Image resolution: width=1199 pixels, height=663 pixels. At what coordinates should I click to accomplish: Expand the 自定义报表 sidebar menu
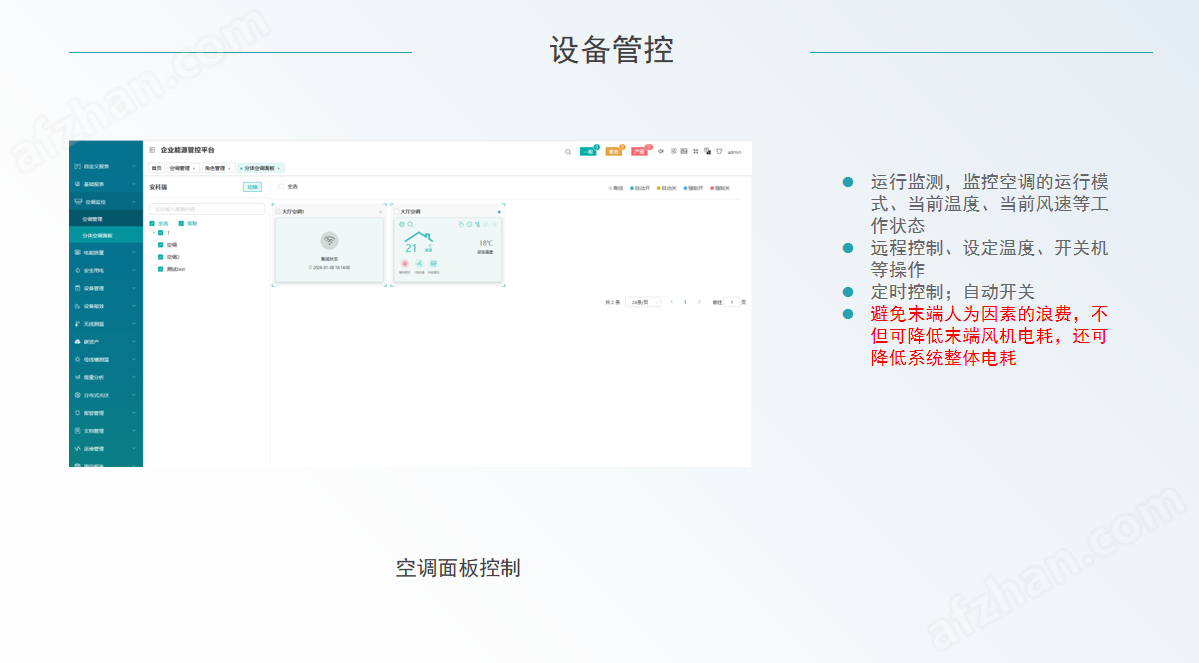coord(134,166)
